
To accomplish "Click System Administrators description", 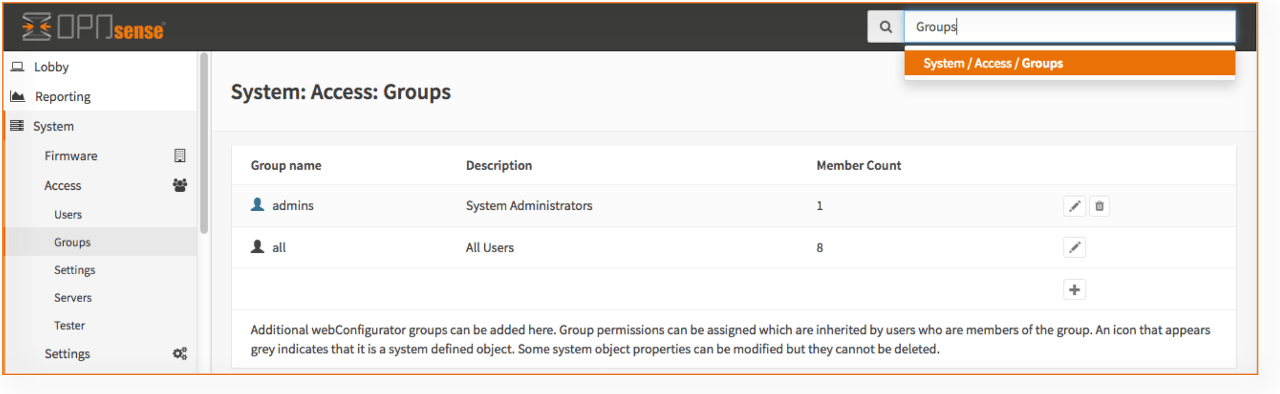I will [x=529, y=206].
